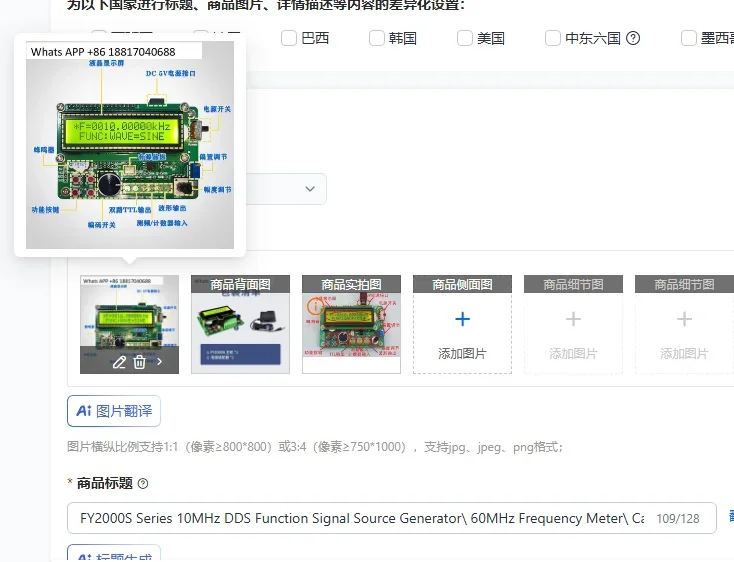734x562 pixels.
Task: Click into the 商品标题 input field
Action: click(x=392, y=518)
